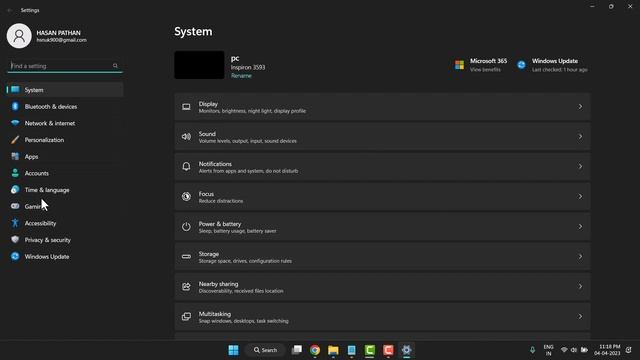Click the Privacy & security shield icon

(x=15, y=240)
